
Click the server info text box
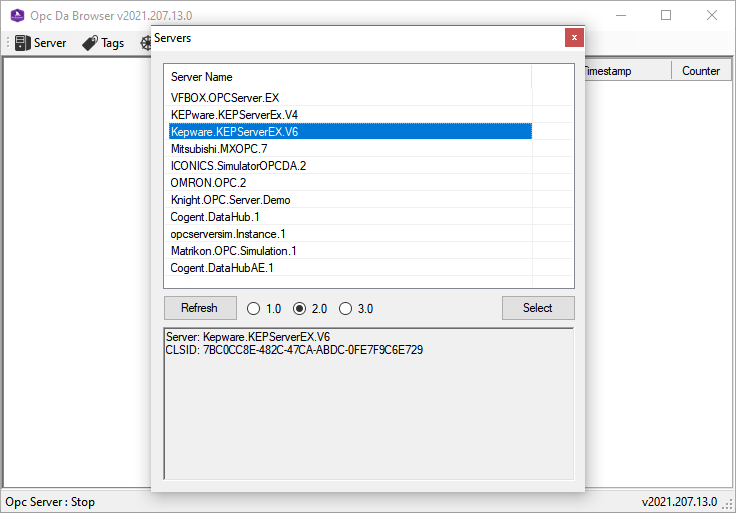[x=368, y=404]
